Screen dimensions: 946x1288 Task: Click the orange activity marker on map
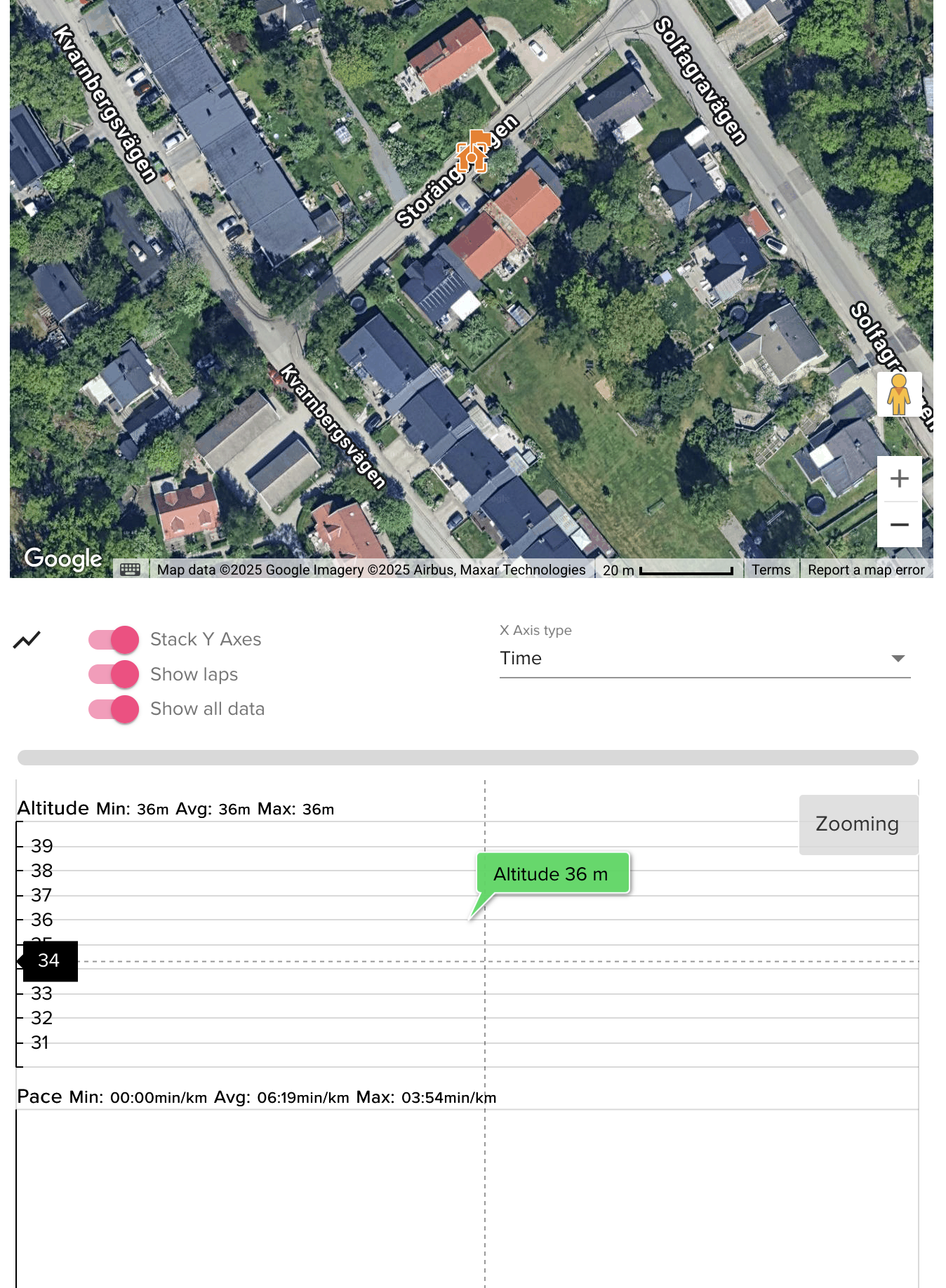point(473,151)
